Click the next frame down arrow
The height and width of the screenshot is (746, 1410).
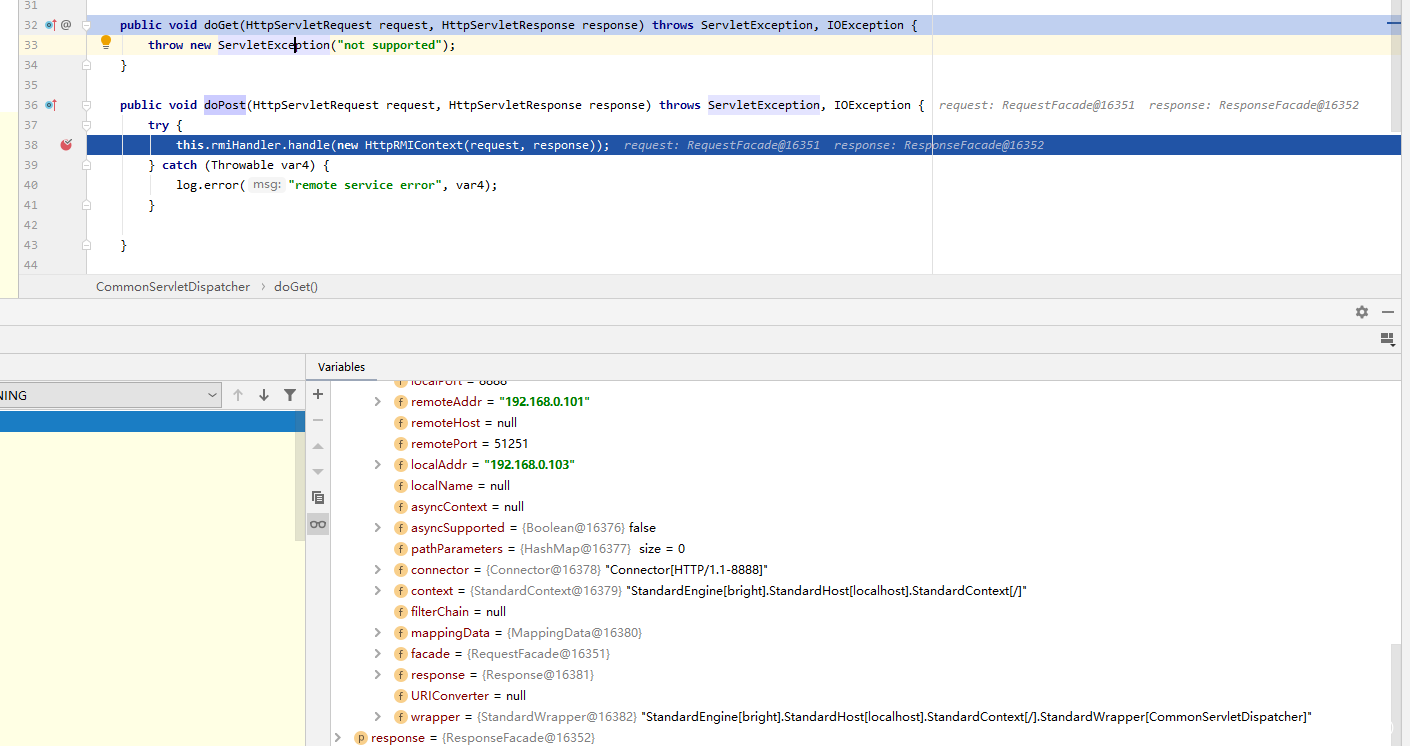pyautogui.click(x=264, y=395)
